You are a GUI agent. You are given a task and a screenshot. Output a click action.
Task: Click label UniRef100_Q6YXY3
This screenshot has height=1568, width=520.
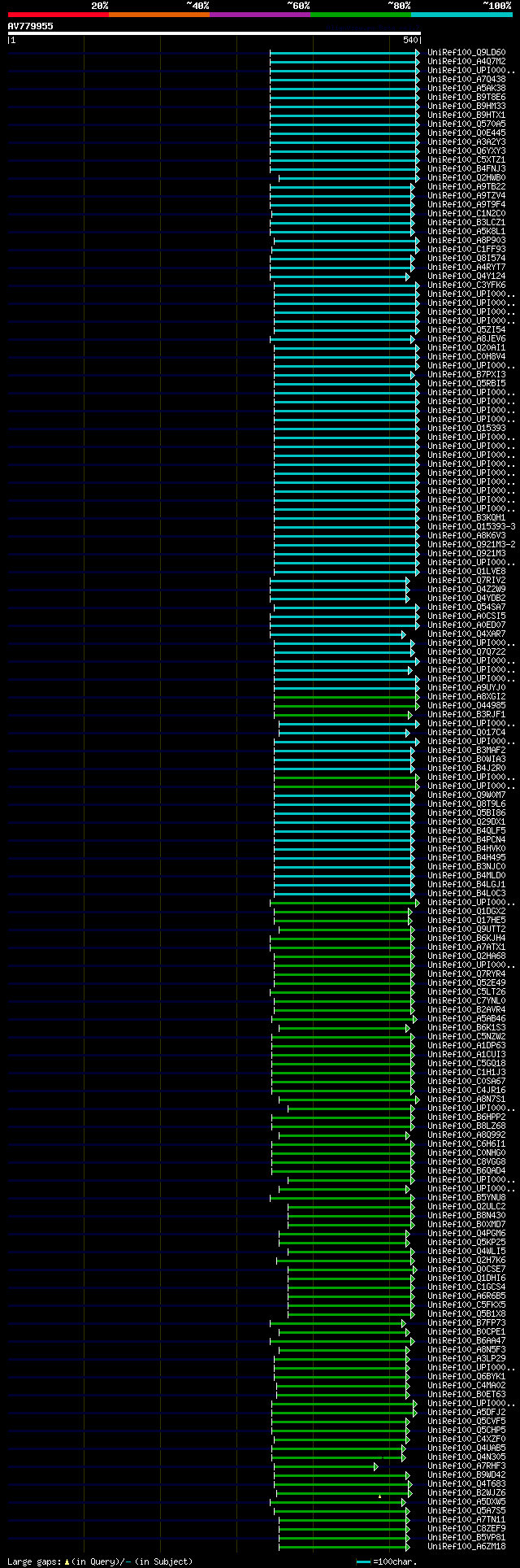(466, 151)
